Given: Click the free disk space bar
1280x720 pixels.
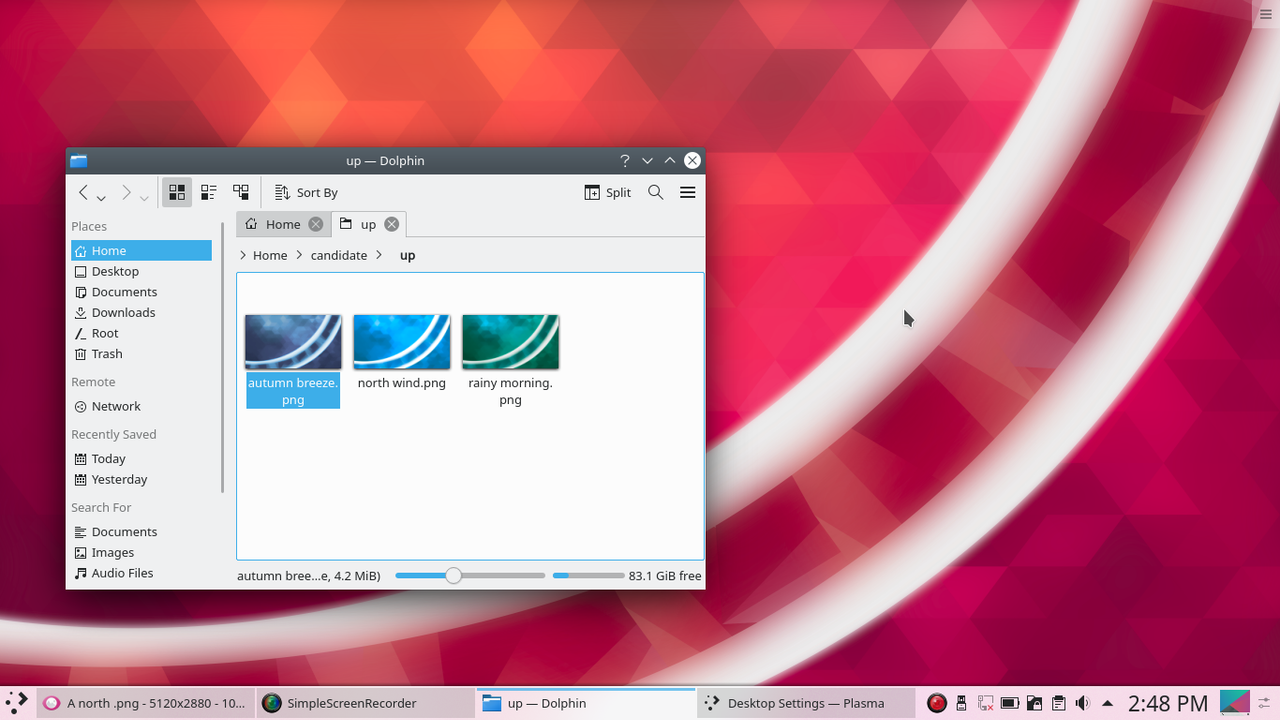Looking at the screenshot, I should (588, 576).
